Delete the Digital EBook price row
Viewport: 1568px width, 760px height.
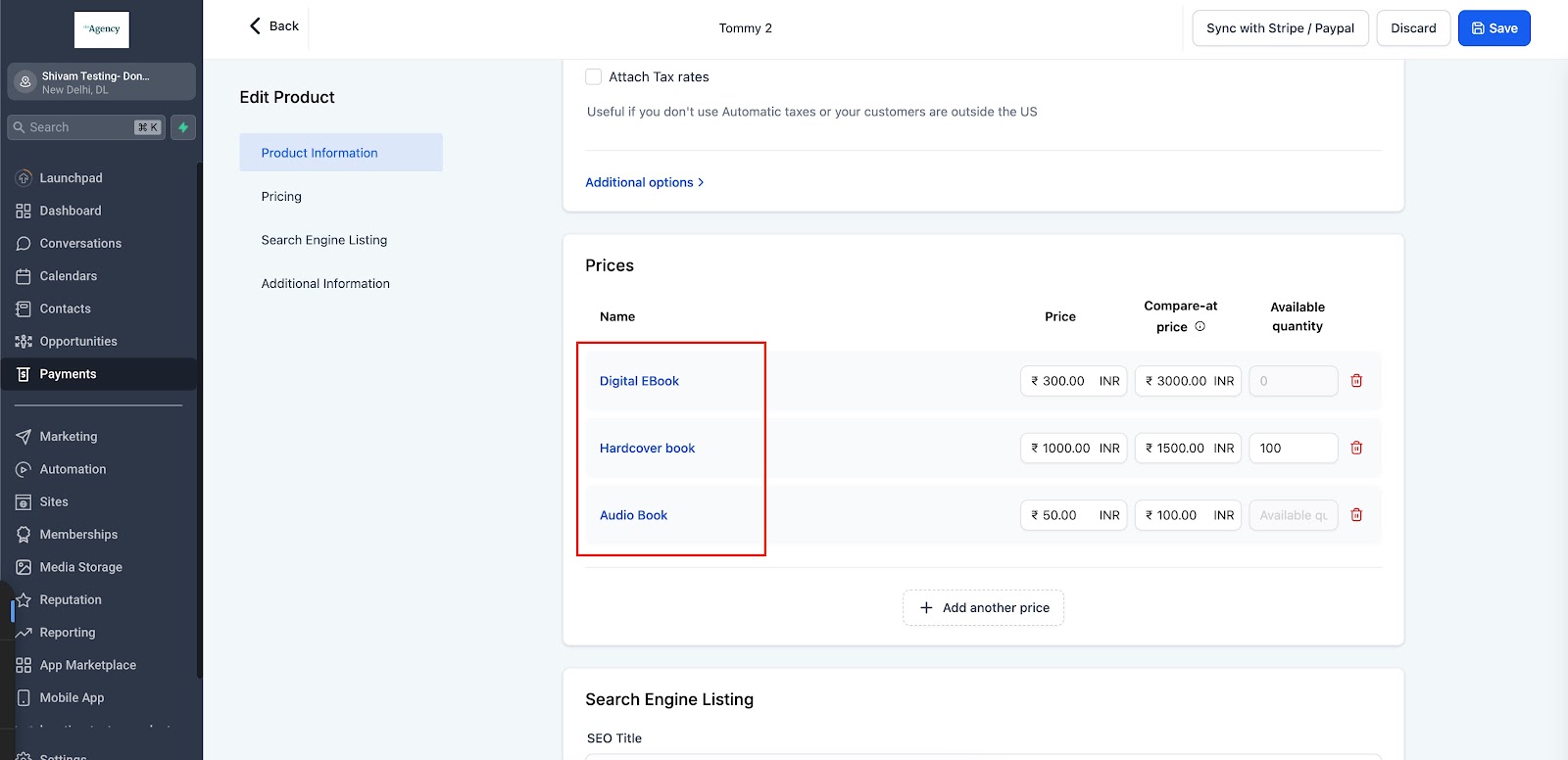[x=1356, y=381]
